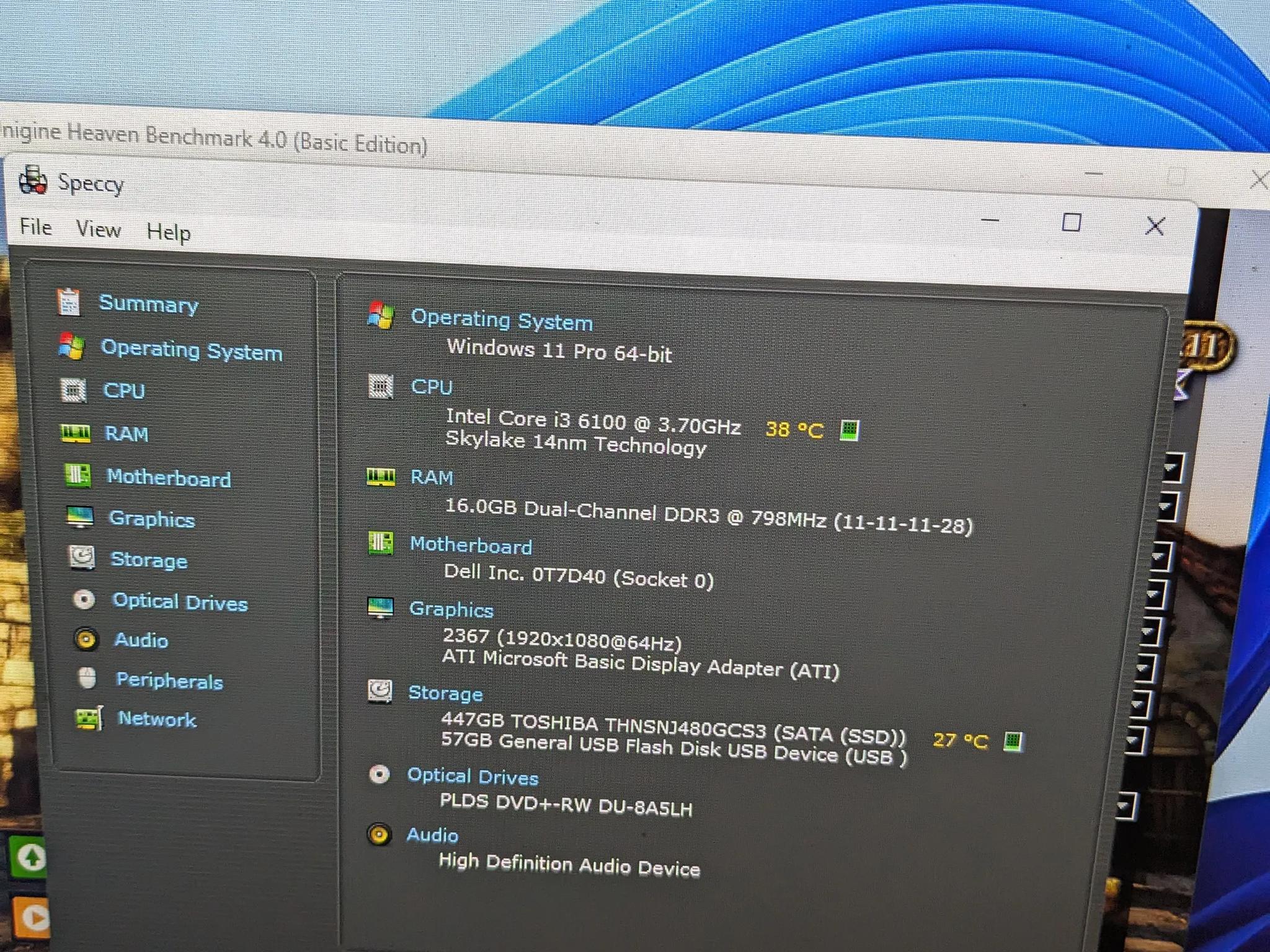The image size is (1270, 952).
Task: Open the File menu
Action: tap(35, 227)
